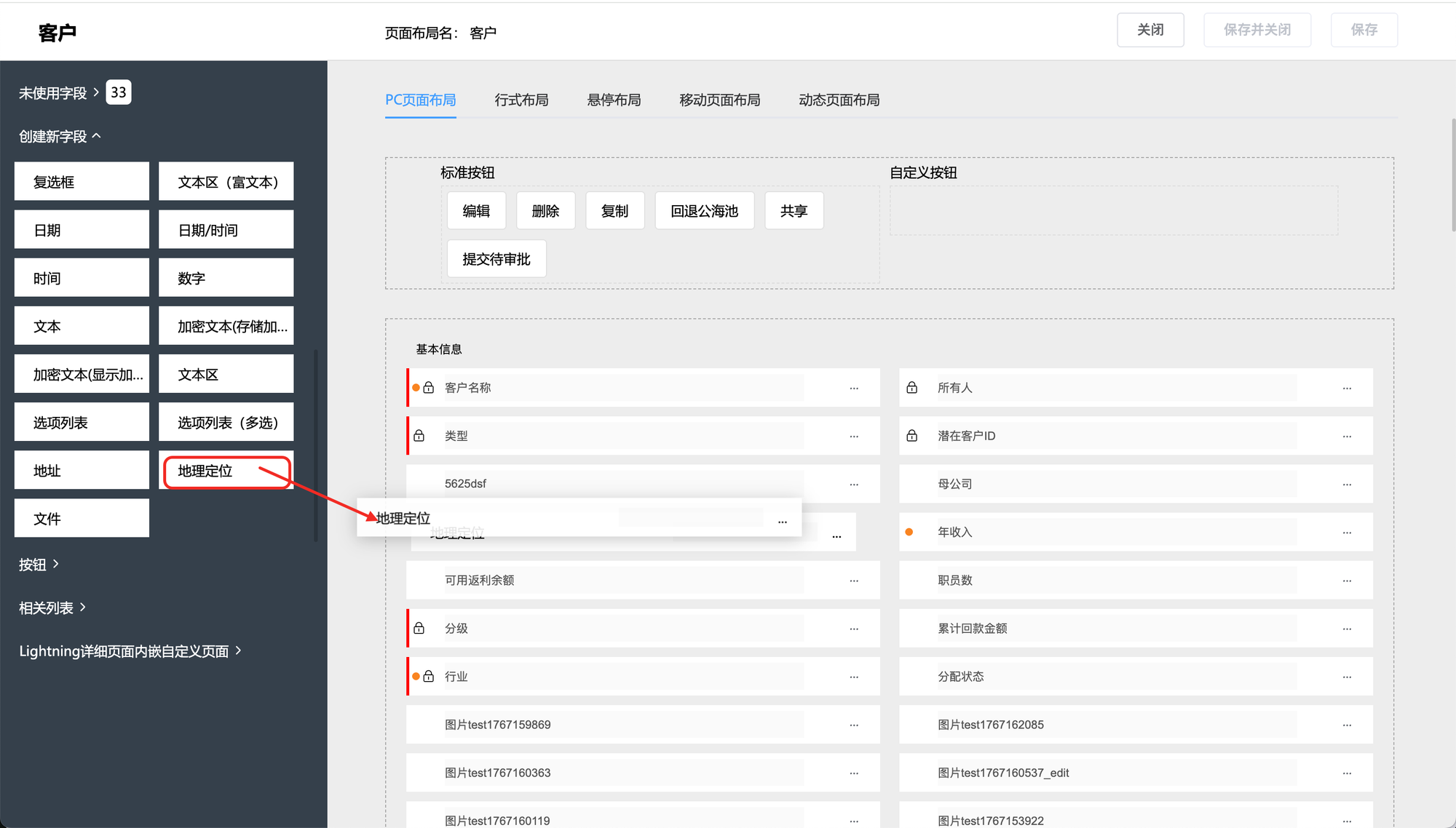
Task: Switch to 行式布局 tab
Action: (x=521, y=100)
